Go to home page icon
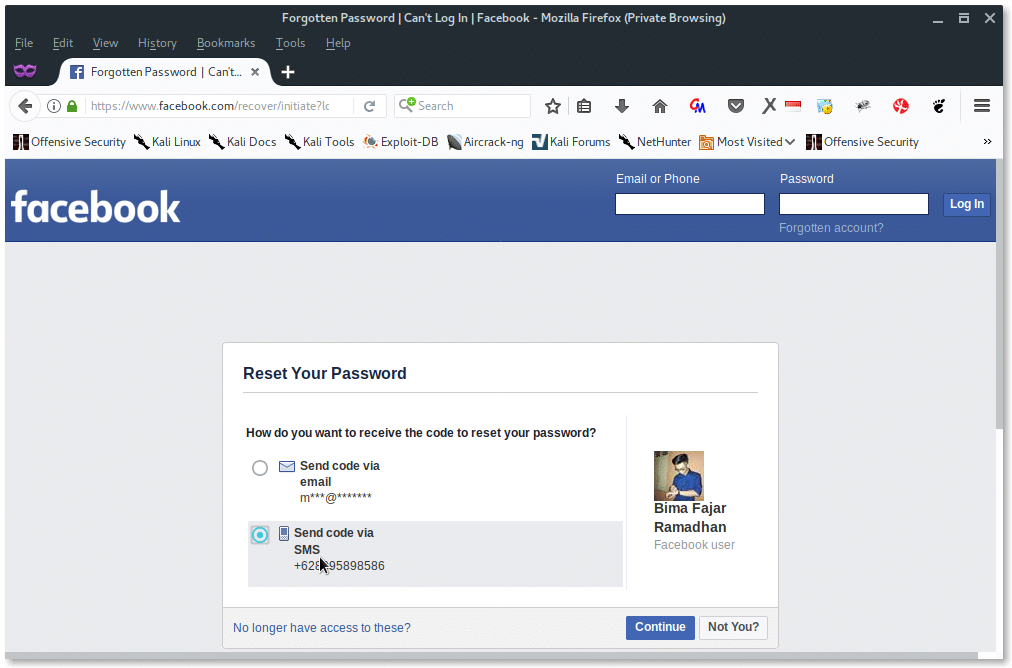 coord(660,106)
